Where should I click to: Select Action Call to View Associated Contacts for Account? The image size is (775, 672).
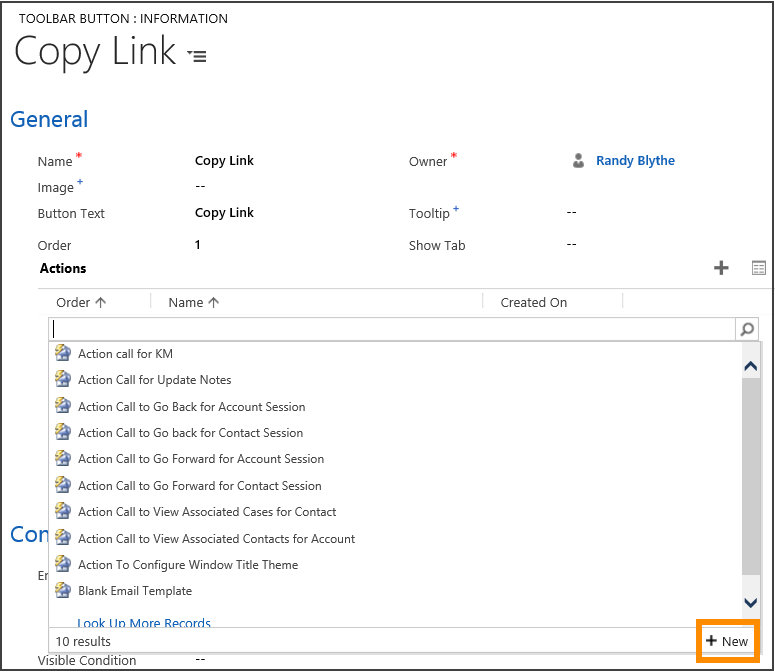pos(216,539)
